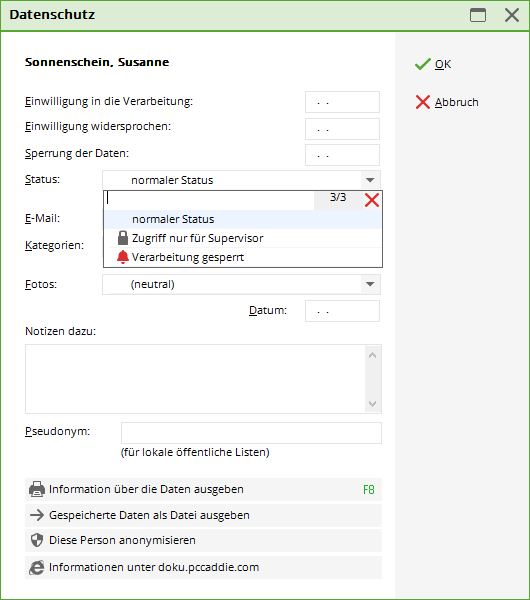Screen dimensions: 530x600
Task: Click the shield icon to anonymize person
Action: (37, 540)
